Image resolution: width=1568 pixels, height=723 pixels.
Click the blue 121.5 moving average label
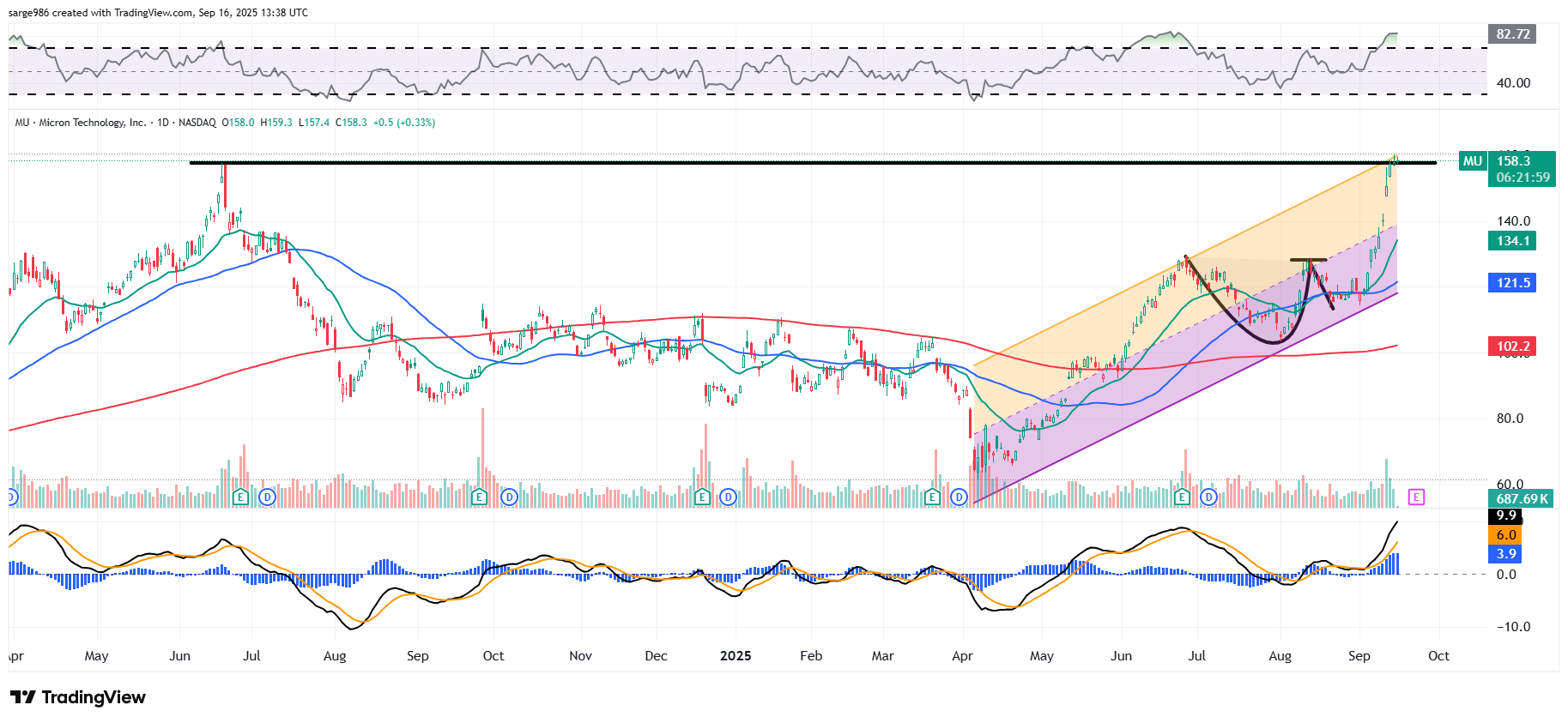pyautogui.click(x=1512, y=283)
